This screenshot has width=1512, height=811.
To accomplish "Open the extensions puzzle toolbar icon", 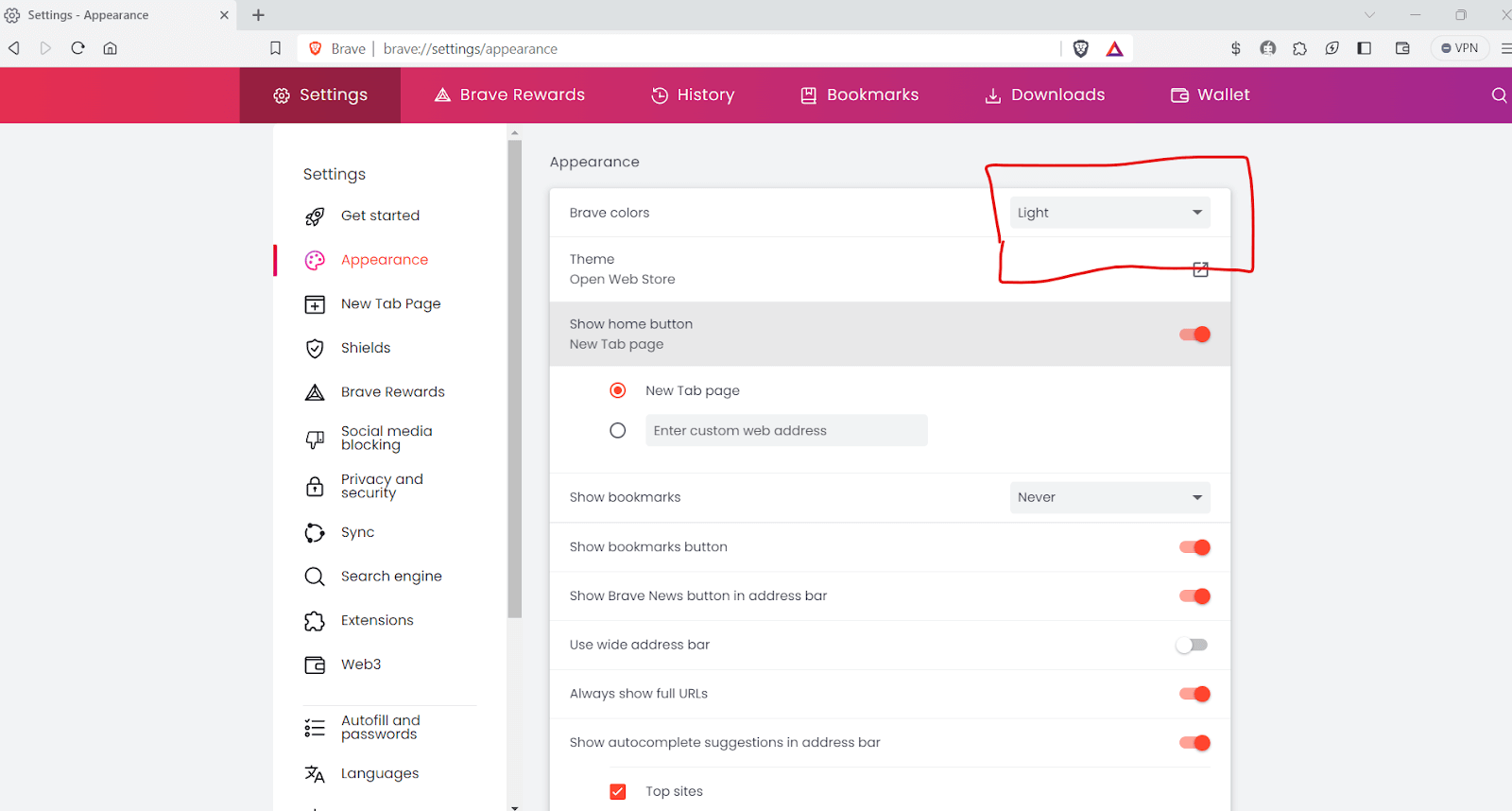I will tap(1300, 48).
